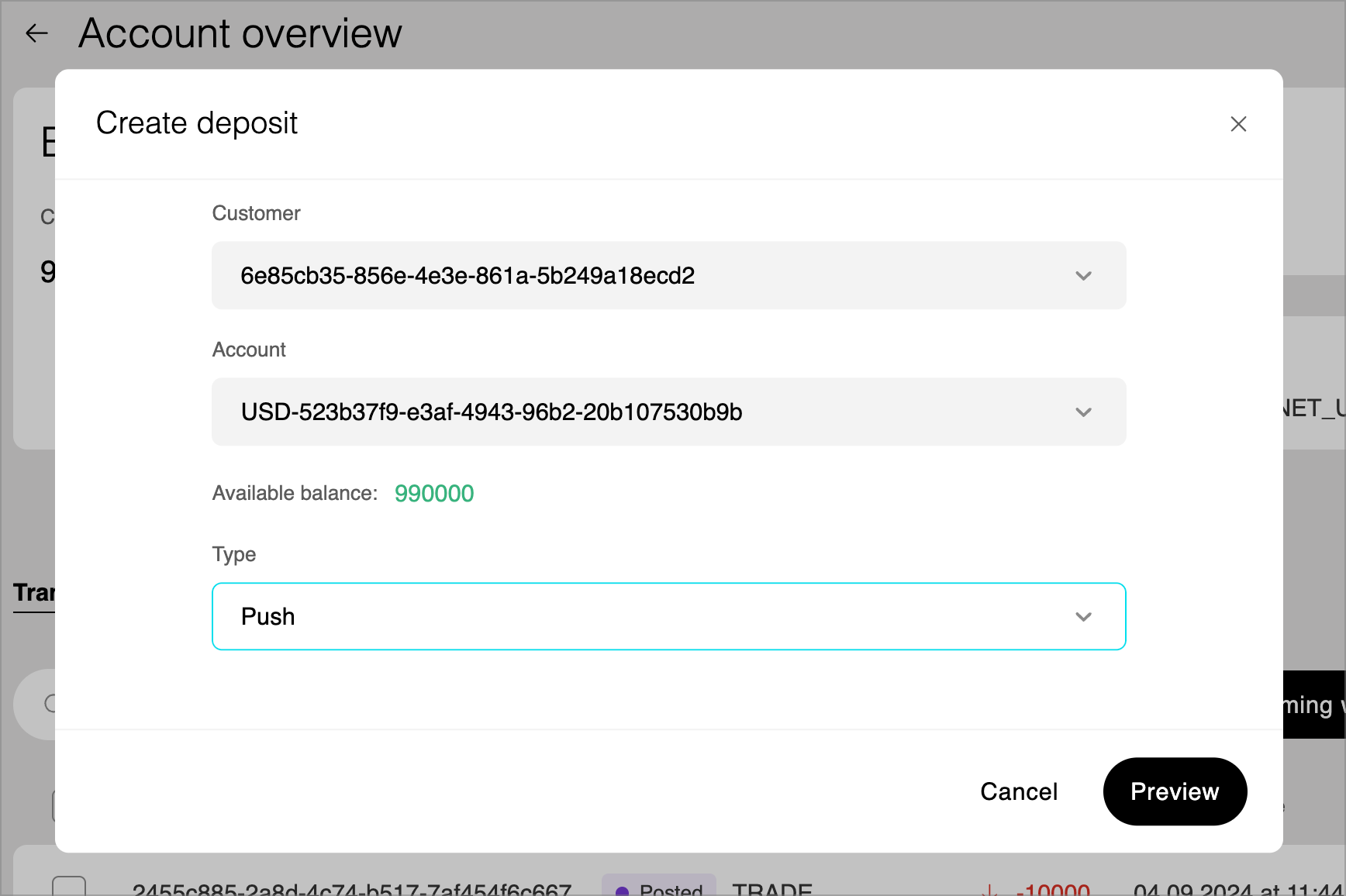Click the 04.09.2024 date in the transaction row
Screen dimensions: 1346x896
1238,890
